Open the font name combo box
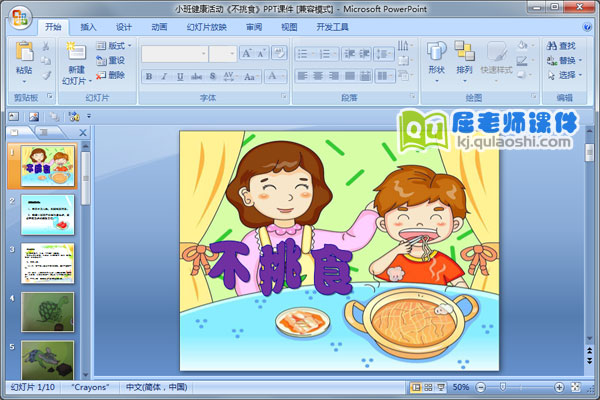 click(174, 54)
